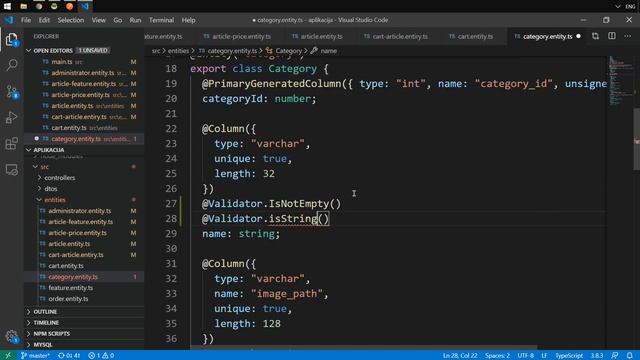The height and width of the screenshot is (360, 640).
Task: Click the editor vertical scrollbar
Action: pos(636,139)
